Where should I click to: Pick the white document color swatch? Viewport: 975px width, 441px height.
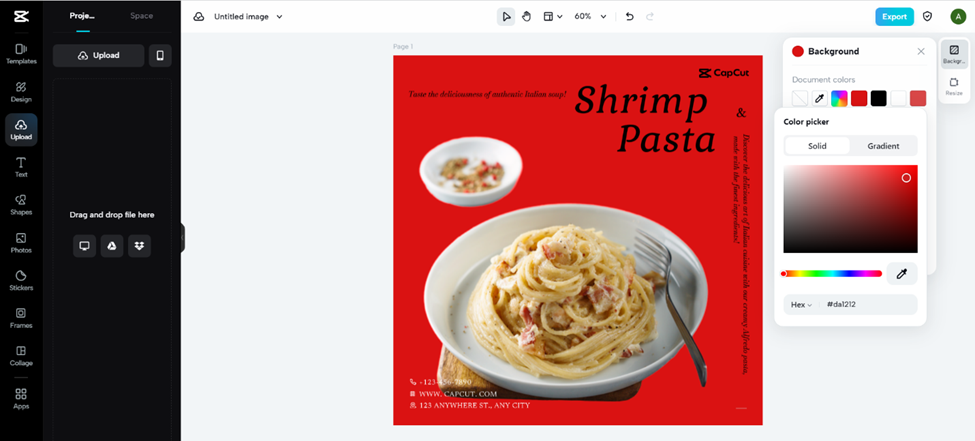[899, 98]
